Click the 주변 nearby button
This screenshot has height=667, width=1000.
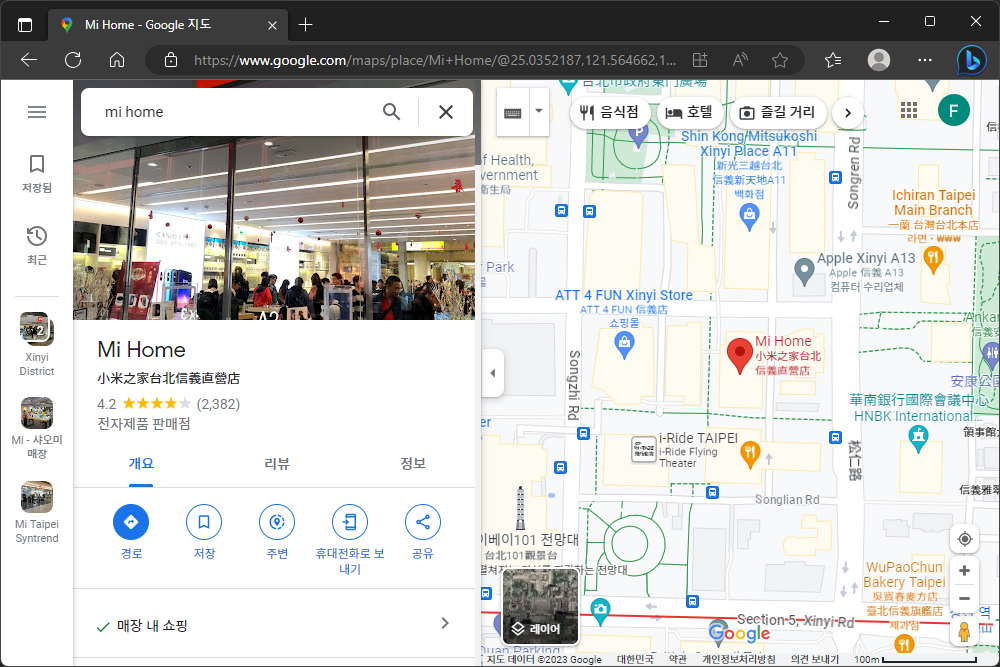pos(277,522)
